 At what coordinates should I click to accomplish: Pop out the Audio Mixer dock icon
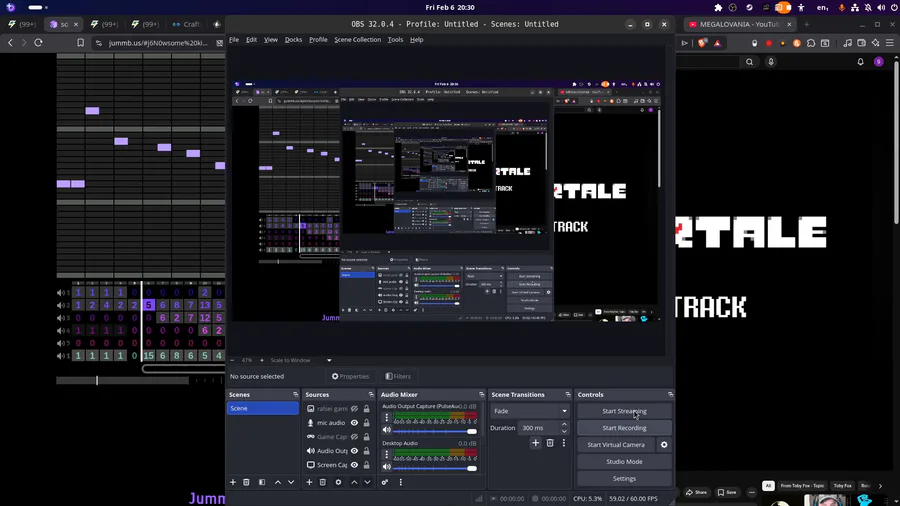pyautogui.click(x=482, y=395)
